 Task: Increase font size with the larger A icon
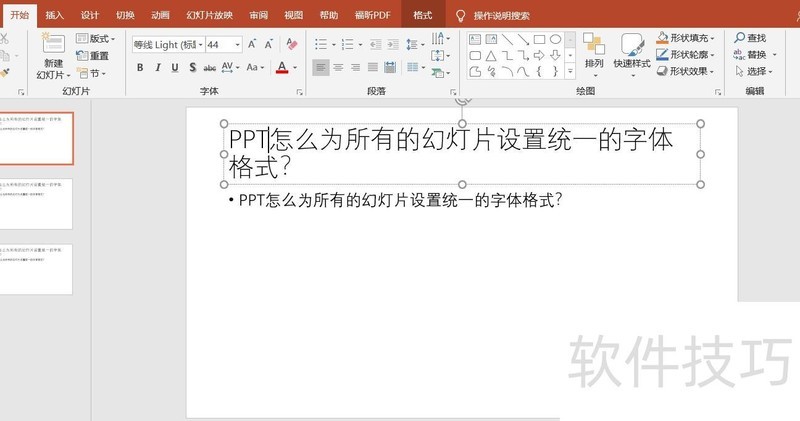click(x=252, y=45)
